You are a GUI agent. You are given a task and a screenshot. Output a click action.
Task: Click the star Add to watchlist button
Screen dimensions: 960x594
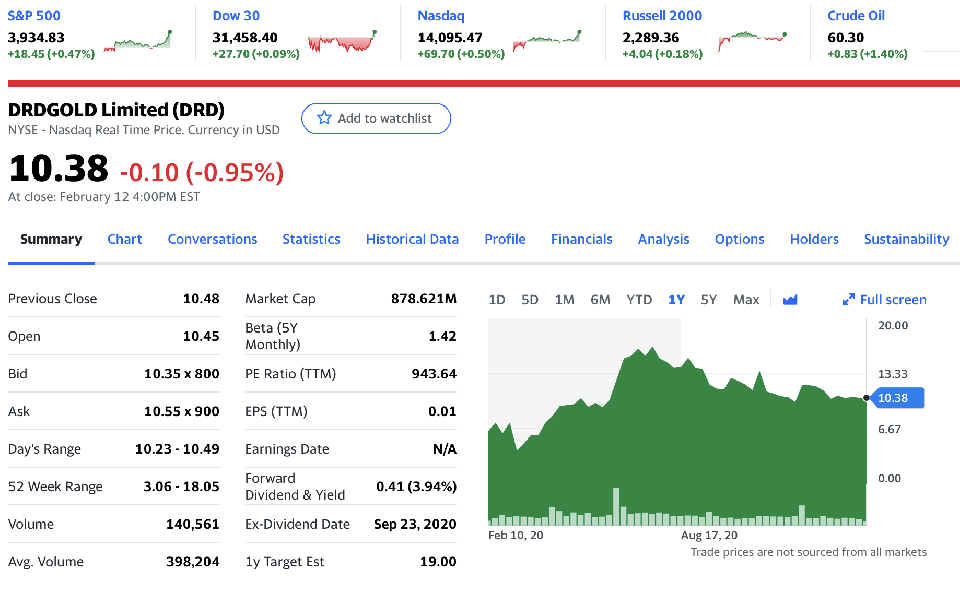point(375,118)
